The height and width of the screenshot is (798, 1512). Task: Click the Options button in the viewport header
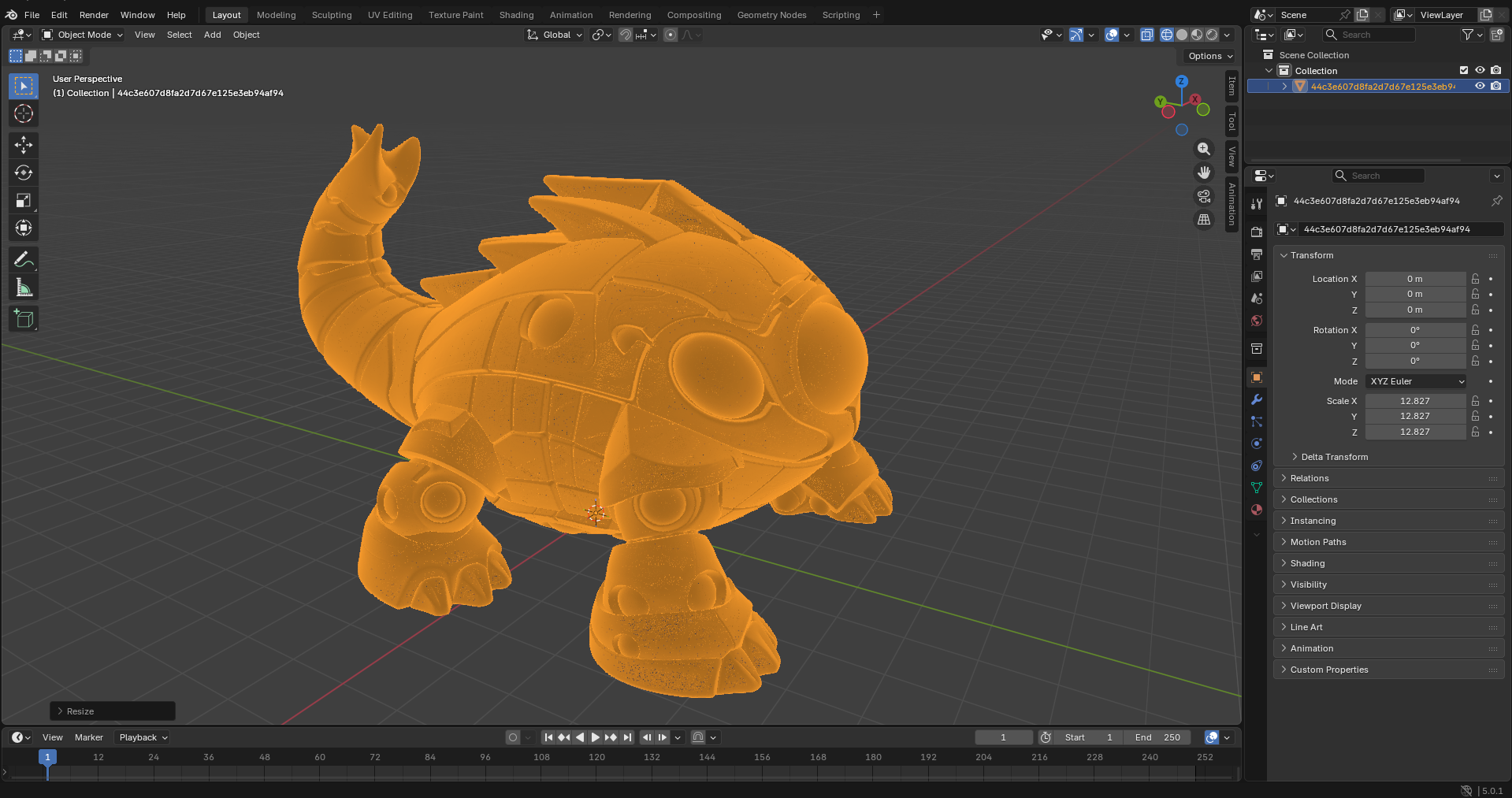tap(1208, 56)
